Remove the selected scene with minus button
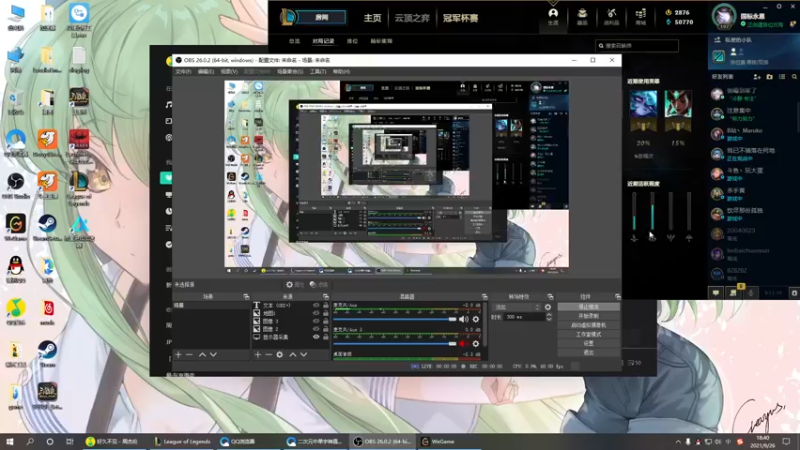This screenshot has height=450, width=800. click(x=189, y=355)
